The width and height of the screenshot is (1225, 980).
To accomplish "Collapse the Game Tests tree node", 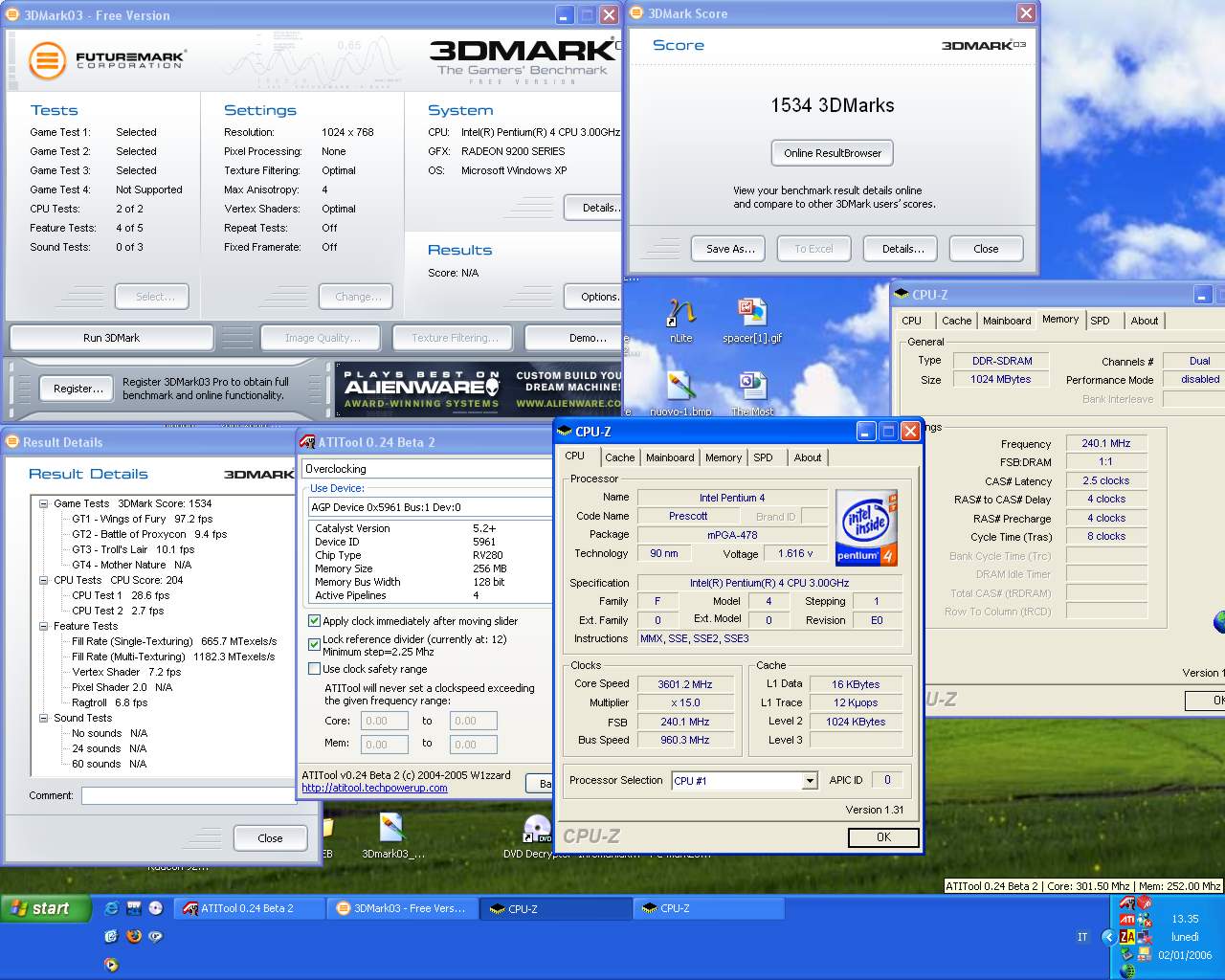I will [x=43, y=503].
